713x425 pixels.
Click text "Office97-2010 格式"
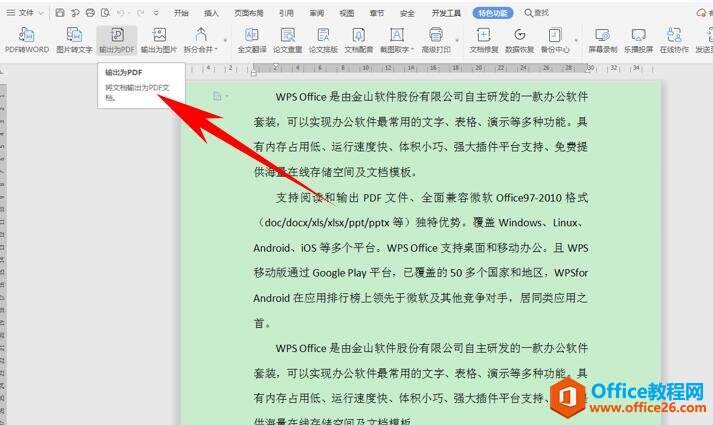coord(542,198)
